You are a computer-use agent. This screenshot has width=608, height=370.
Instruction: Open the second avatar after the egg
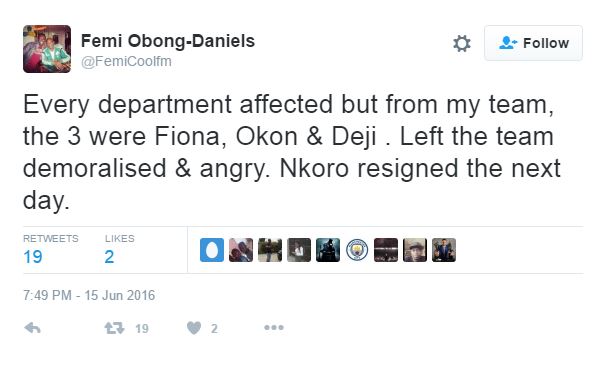pos(270,250)
